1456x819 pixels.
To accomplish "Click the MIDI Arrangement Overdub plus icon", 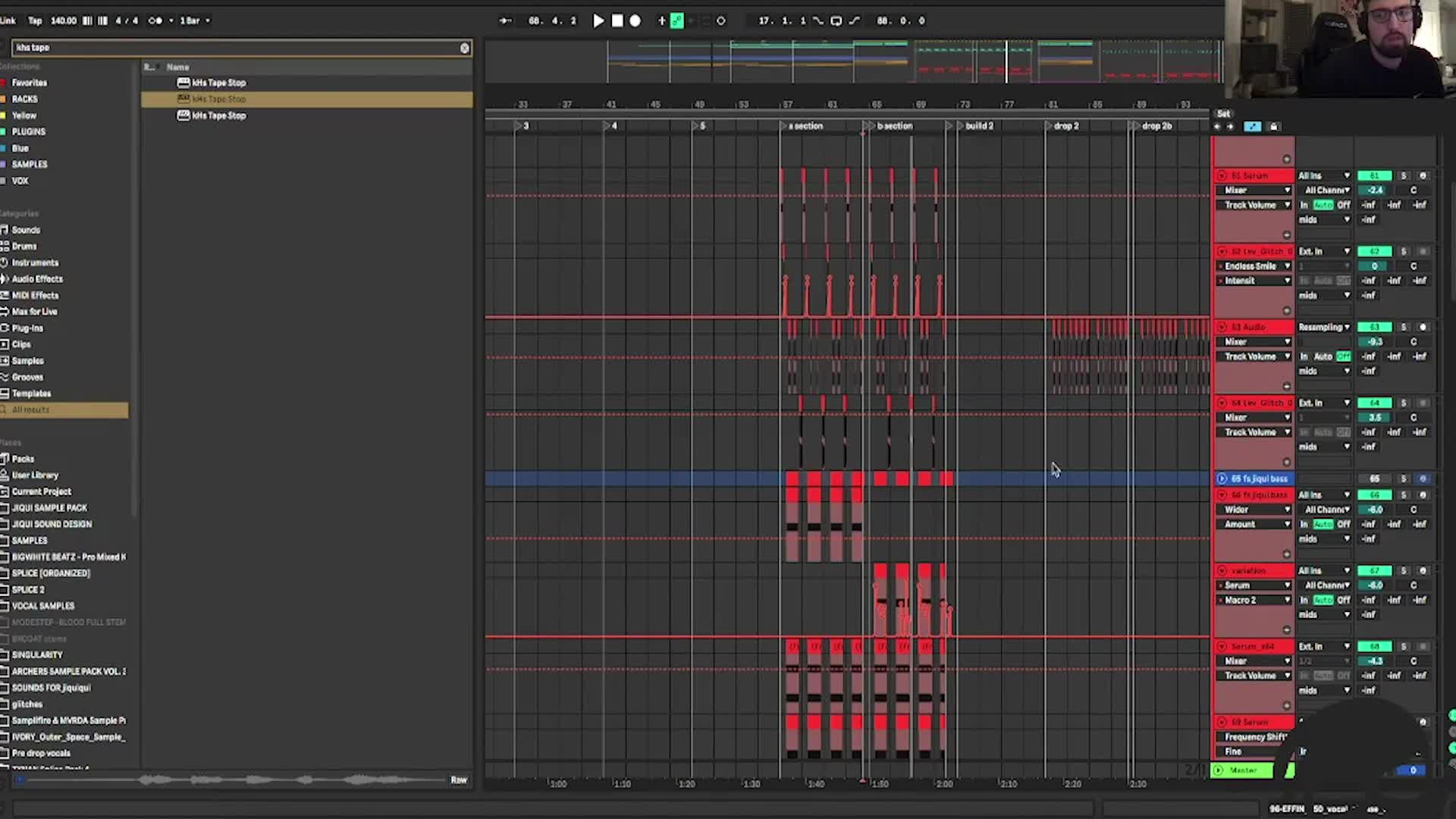I will click(661, 21).
